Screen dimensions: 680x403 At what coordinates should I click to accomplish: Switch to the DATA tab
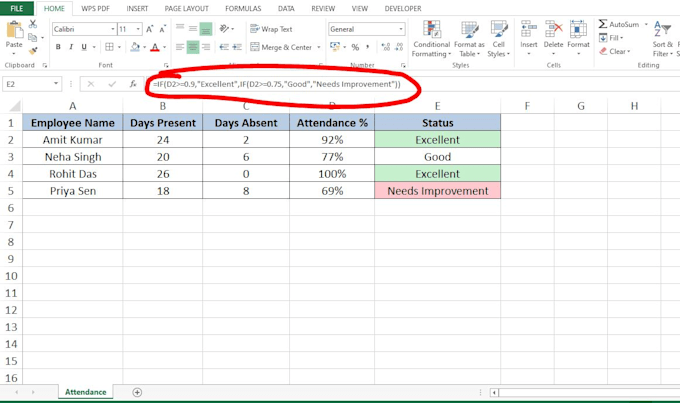click(286, 8)
